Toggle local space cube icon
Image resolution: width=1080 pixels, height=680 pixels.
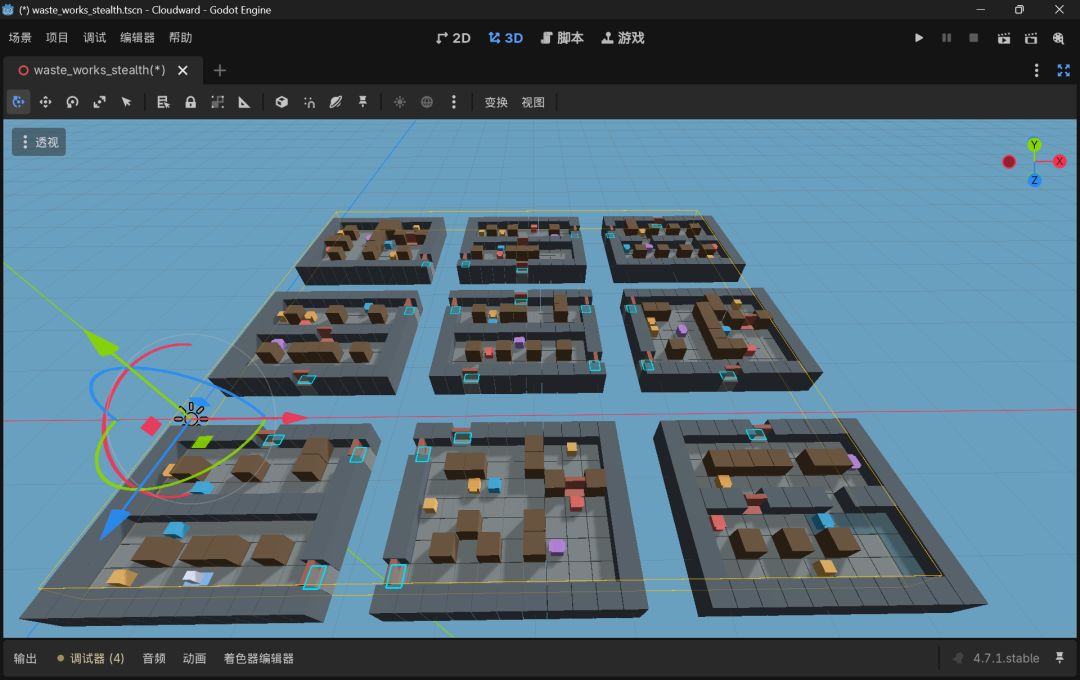coord(282,102)
